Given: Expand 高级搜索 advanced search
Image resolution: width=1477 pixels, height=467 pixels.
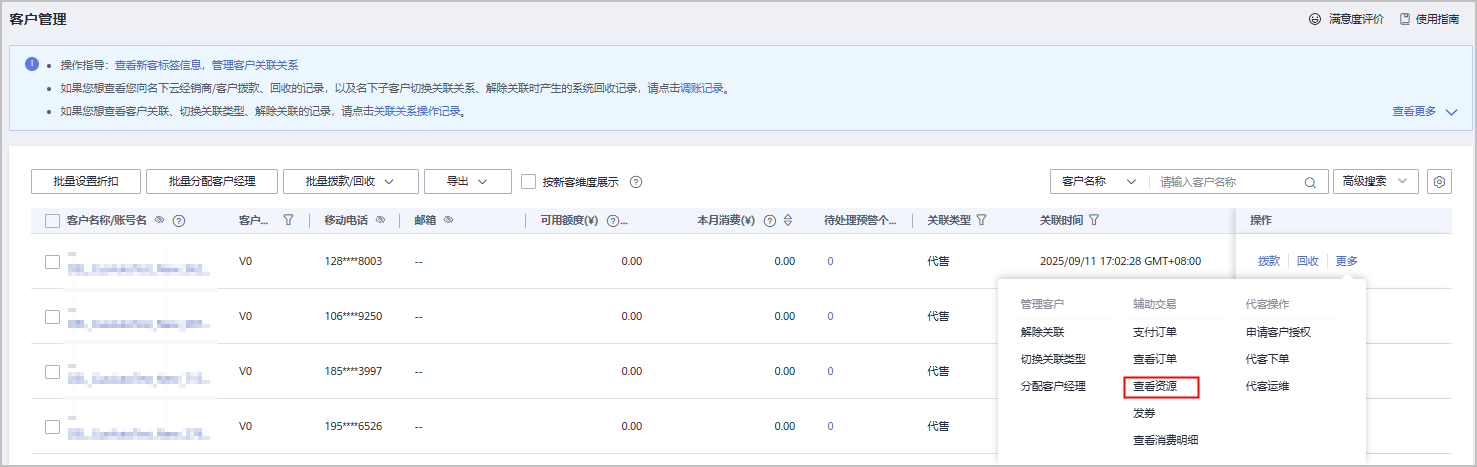Looking at the screenshot, I should pos(1375,181).
